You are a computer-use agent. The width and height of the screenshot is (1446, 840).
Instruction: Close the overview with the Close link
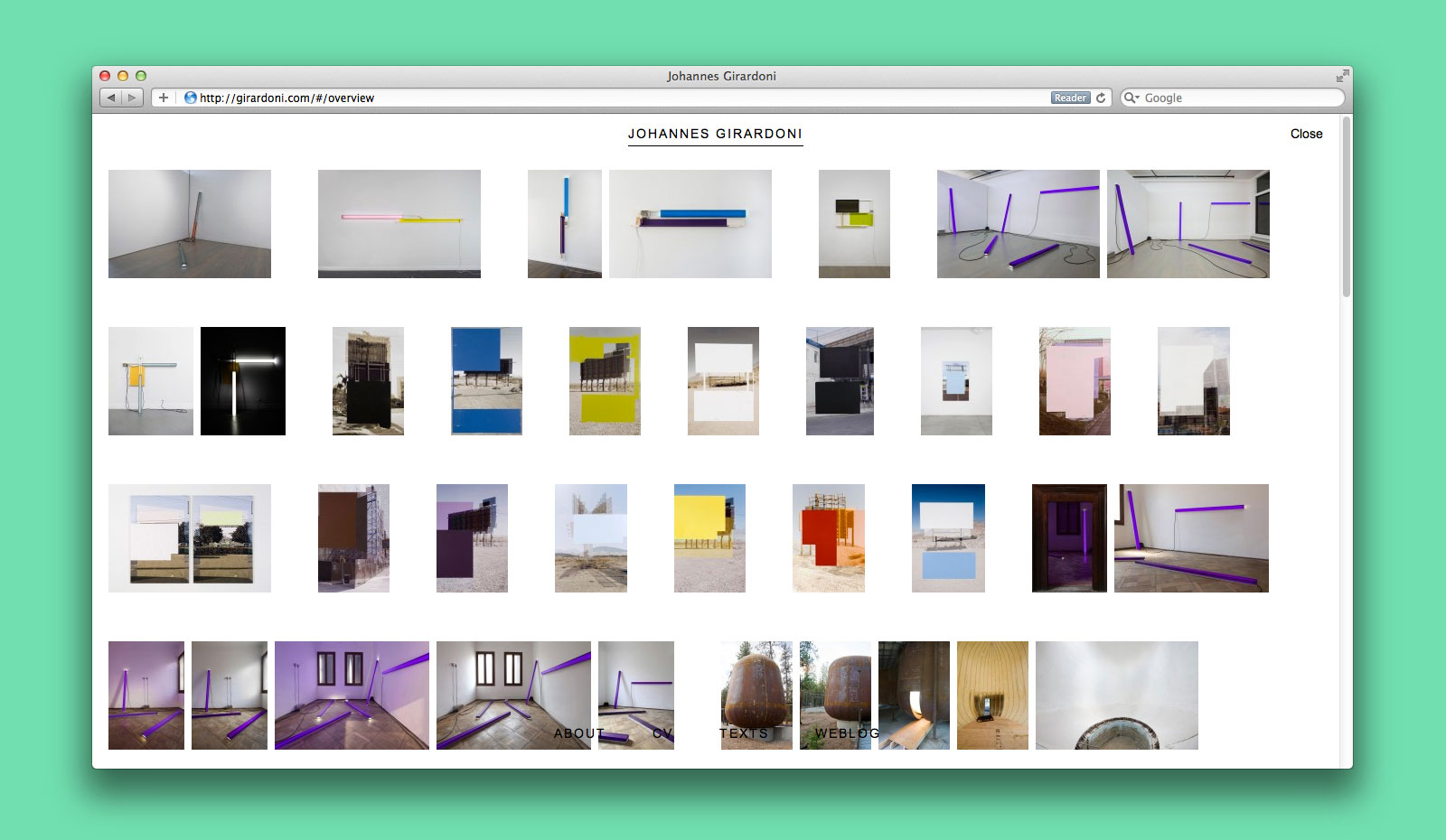1306,134
